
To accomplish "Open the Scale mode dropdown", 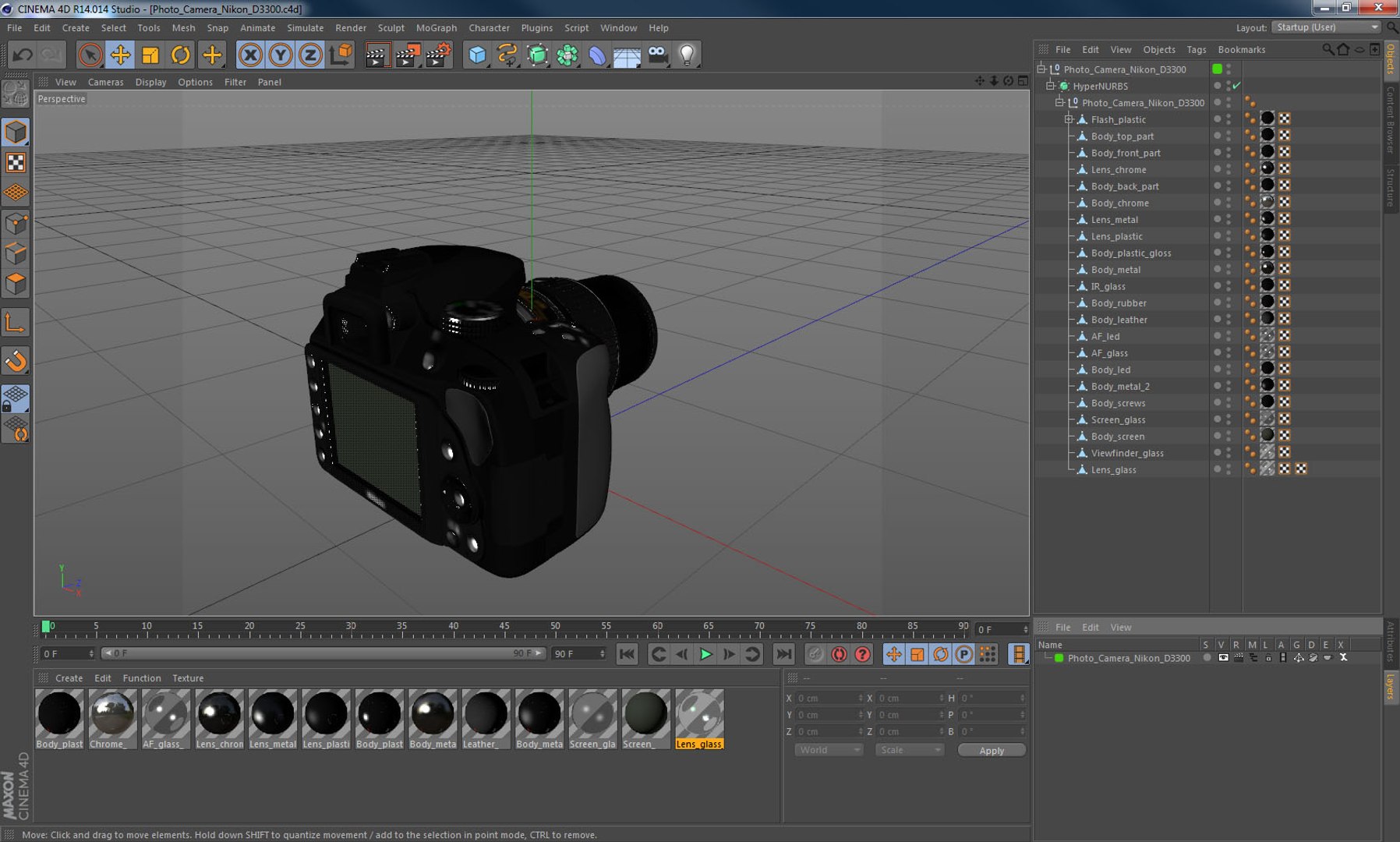I will [x=909, y=750].
